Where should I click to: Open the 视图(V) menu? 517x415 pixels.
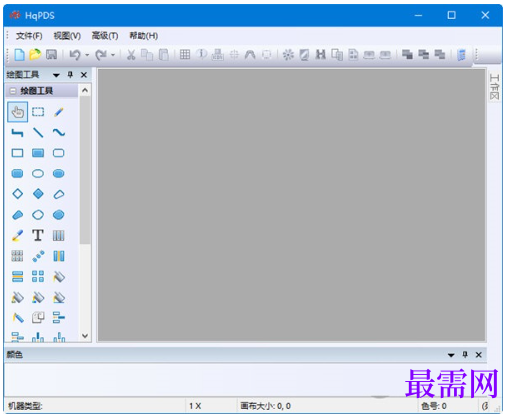coord(67,36)
